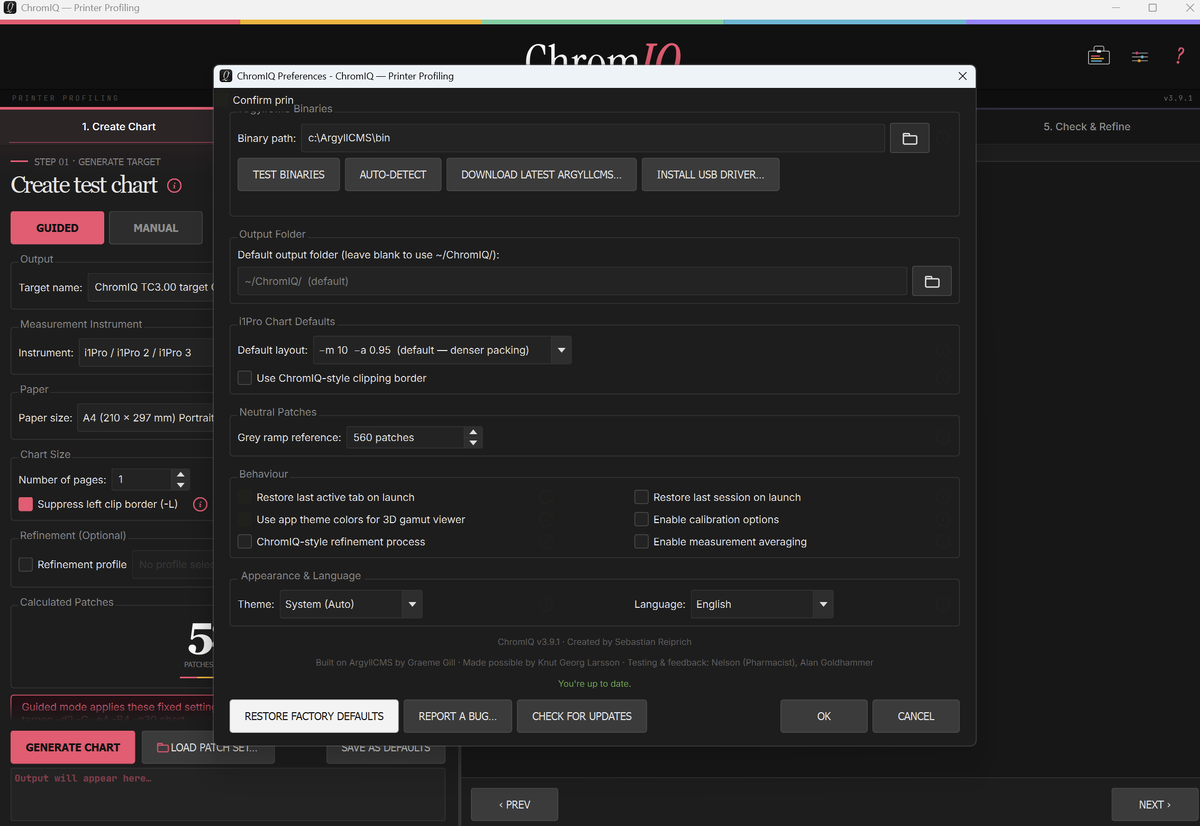
Task: Click AUTO-DETECT button
Action: click(393, 174)
